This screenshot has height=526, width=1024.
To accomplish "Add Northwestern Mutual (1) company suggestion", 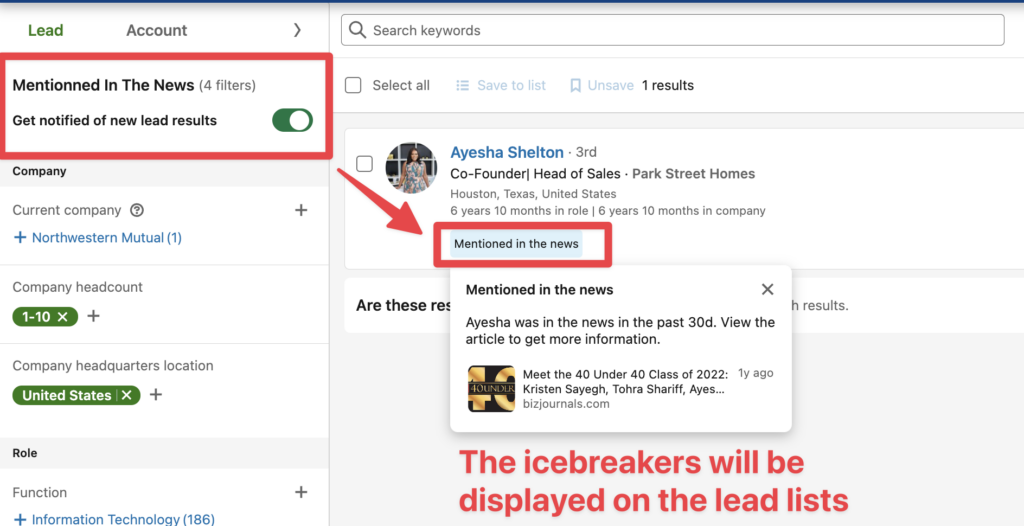I will point(97,238).
